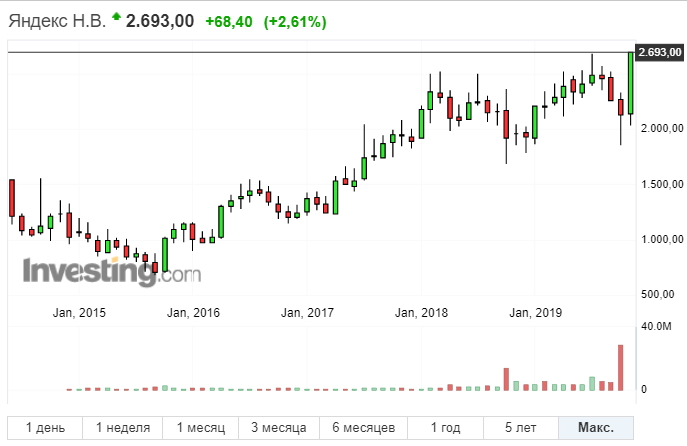The image size is (687, 446).
Task: Click the 'Jan, 2019' date axis label
Action: (x=535, y=313)
